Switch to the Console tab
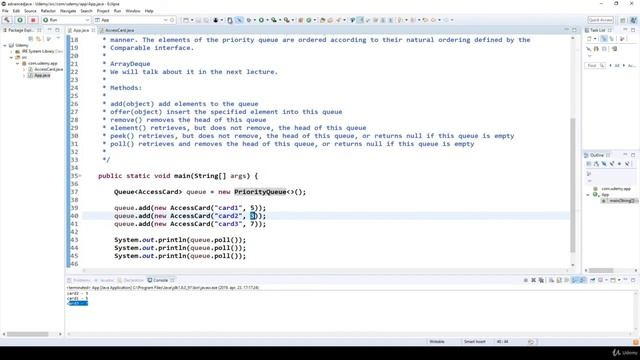Viewport: 640px width, 360px height. [x=161, y=280]
